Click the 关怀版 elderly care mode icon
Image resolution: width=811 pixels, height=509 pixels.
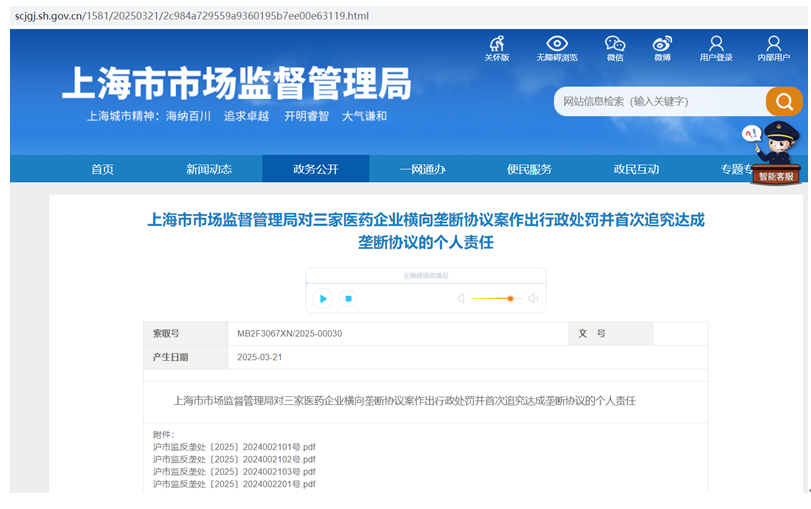[x=497, y=48]
